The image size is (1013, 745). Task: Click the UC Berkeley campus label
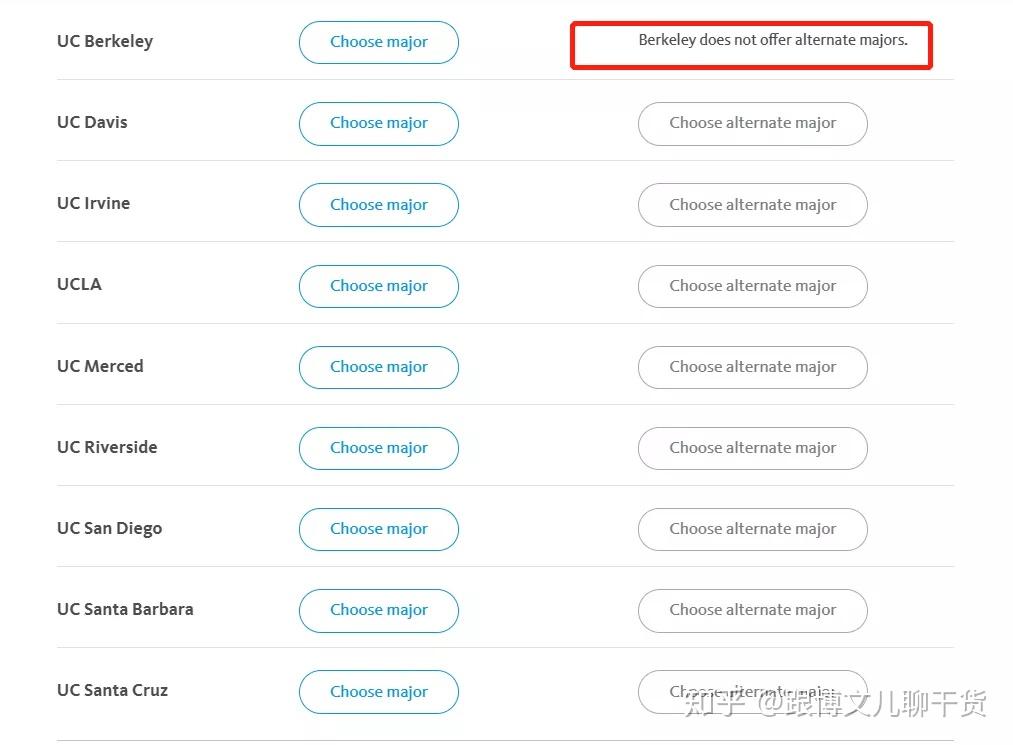(105, 42)
